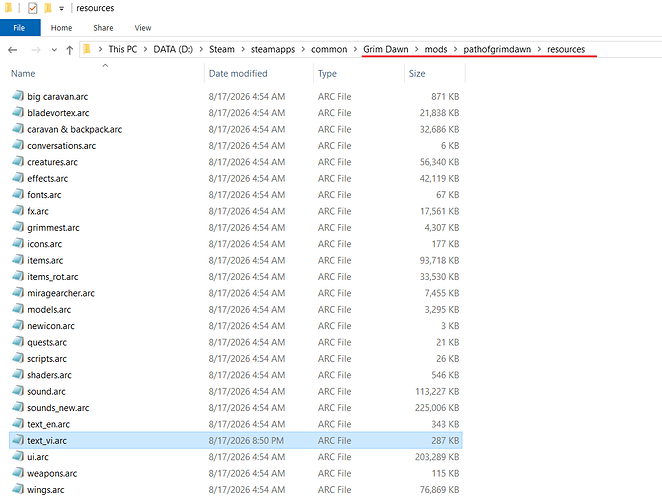Open Customize Quick Access Toolbar dropdown

click(x=61, y=8)
